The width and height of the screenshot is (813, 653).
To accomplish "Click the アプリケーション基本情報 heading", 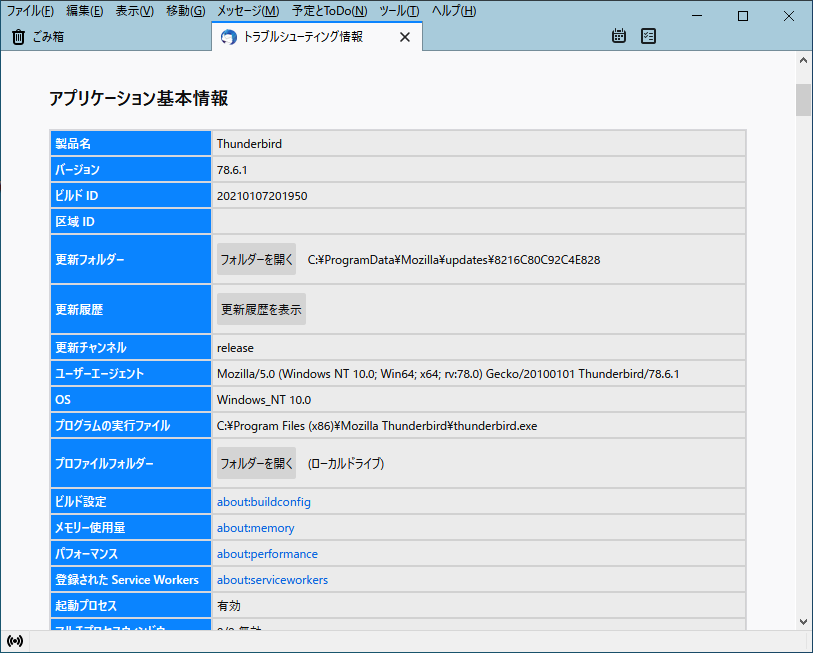I will point(138,98).
